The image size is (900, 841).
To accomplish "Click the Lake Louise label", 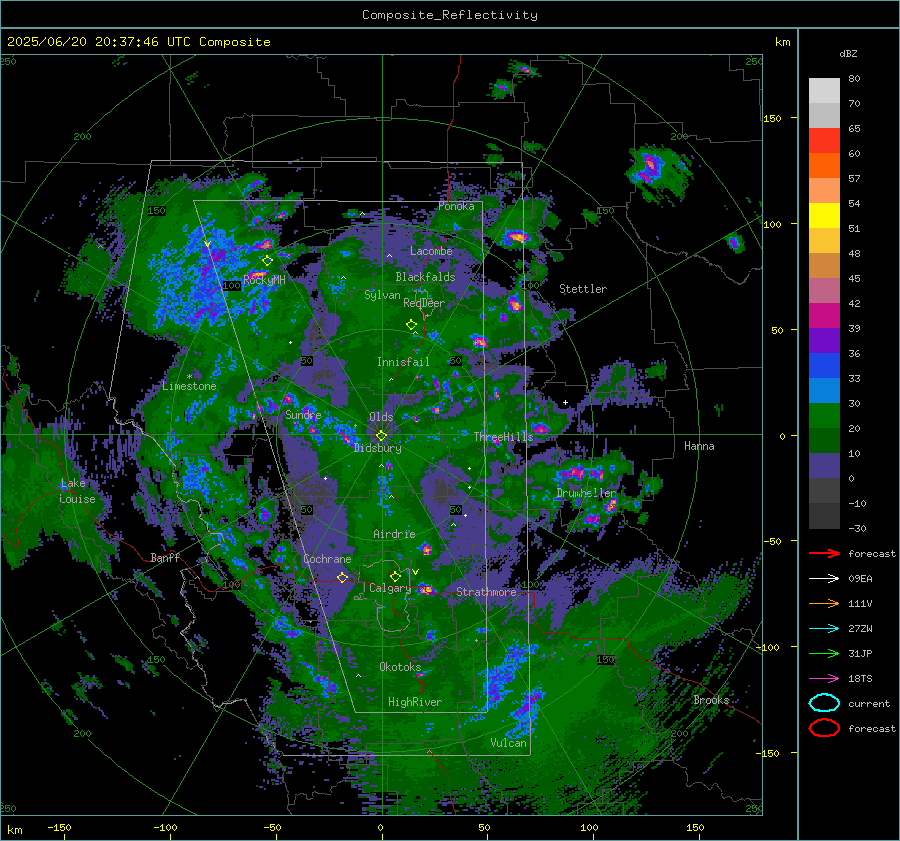I will point(77,491).
